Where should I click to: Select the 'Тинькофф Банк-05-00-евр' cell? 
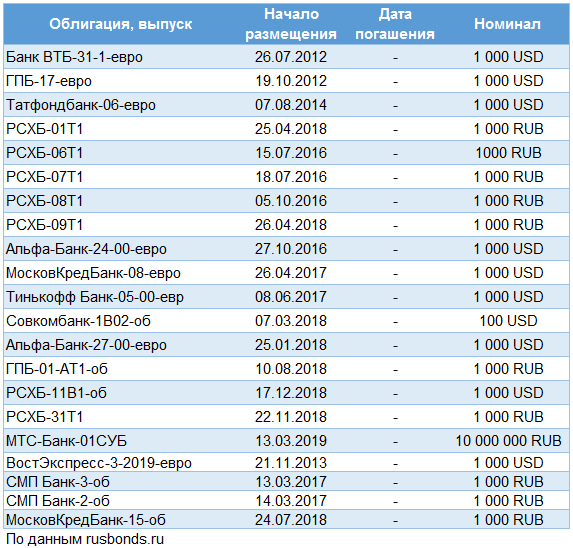click(x=95, y=297)
